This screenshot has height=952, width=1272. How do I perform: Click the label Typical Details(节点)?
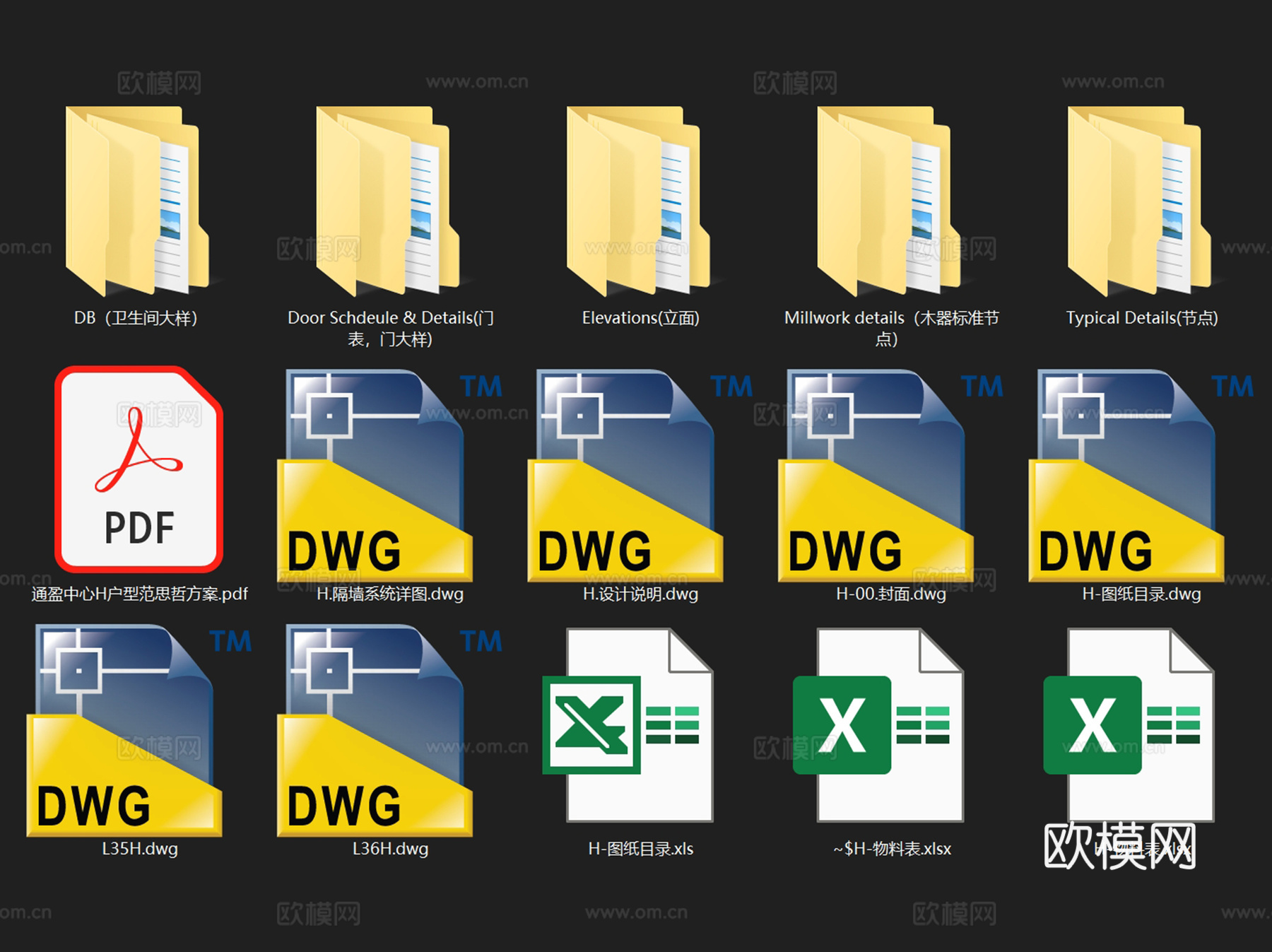[1142, 318]
